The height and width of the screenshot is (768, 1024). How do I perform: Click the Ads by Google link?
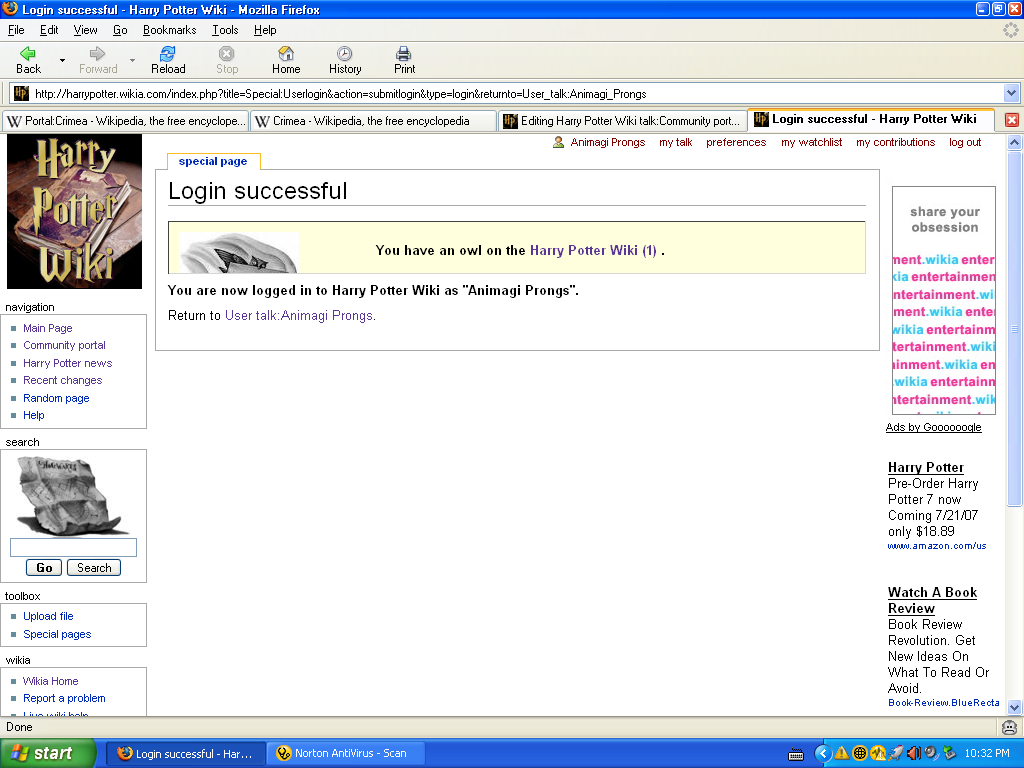(x=933, y=427)
